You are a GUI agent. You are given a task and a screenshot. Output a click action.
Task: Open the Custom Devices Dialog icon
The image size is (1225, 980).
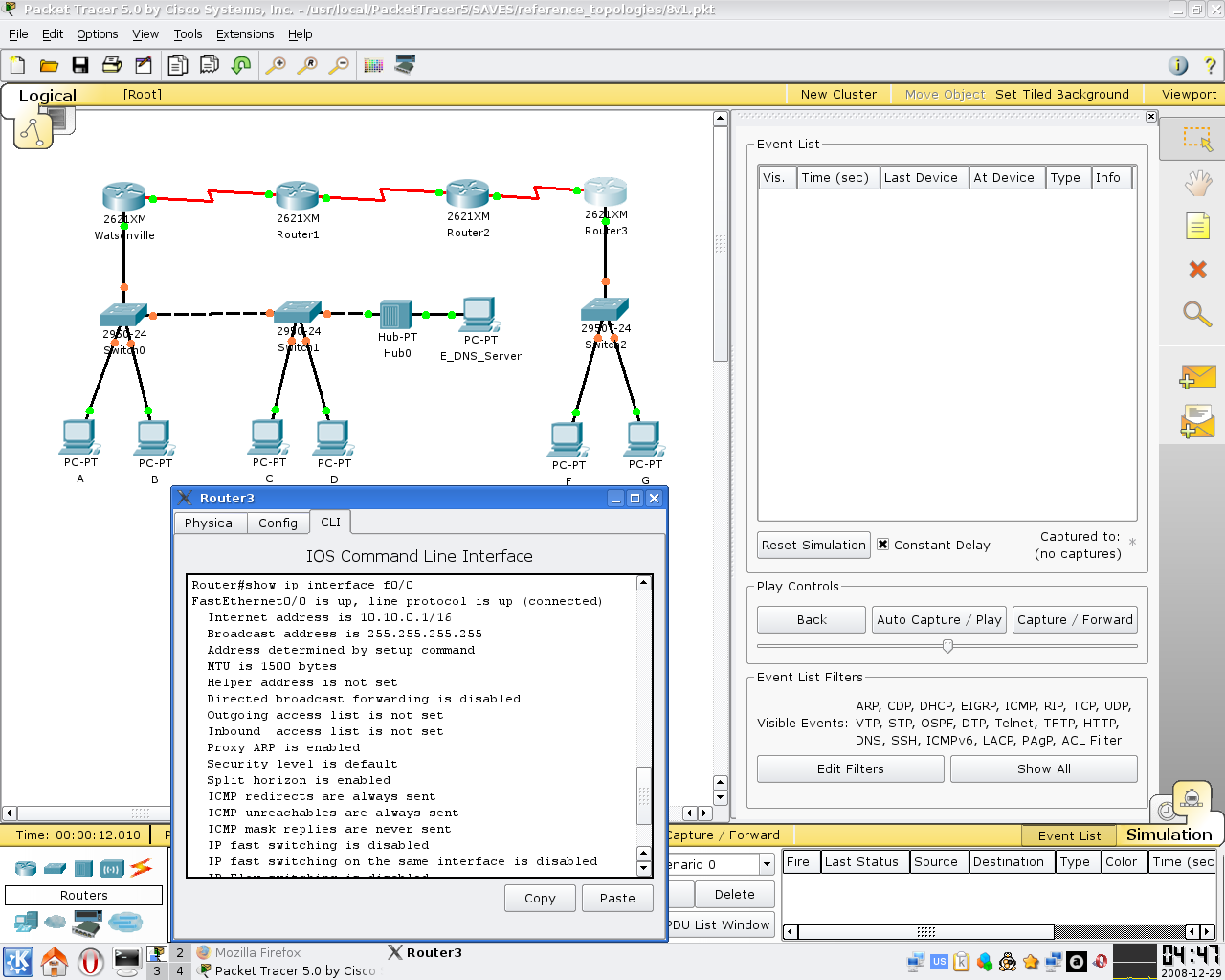point(405,65)
